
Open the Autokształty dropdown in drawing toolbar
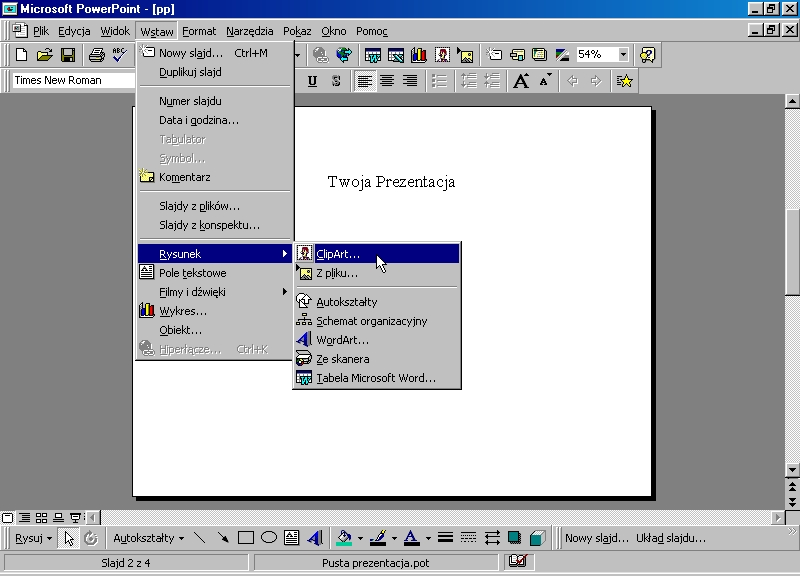[148, 538]
